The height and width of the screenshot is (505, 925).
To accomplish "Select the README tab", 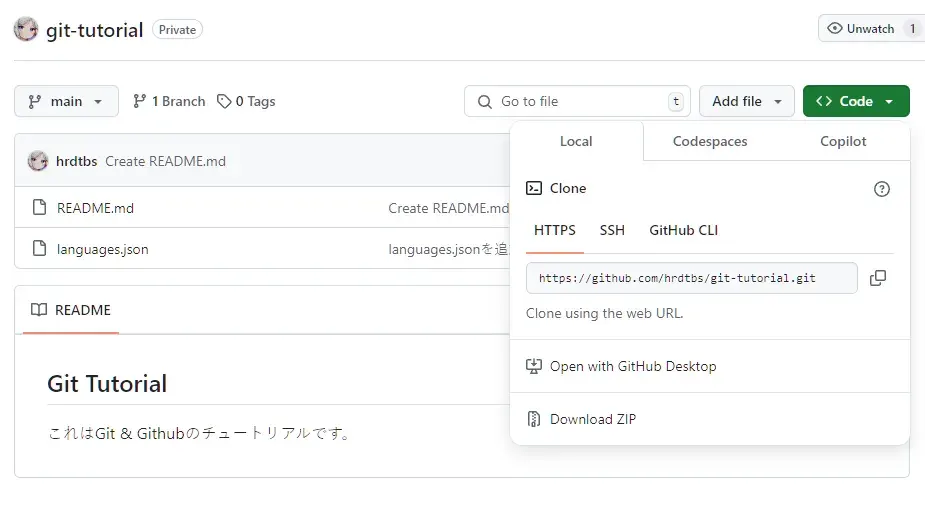I will (71, 310).
